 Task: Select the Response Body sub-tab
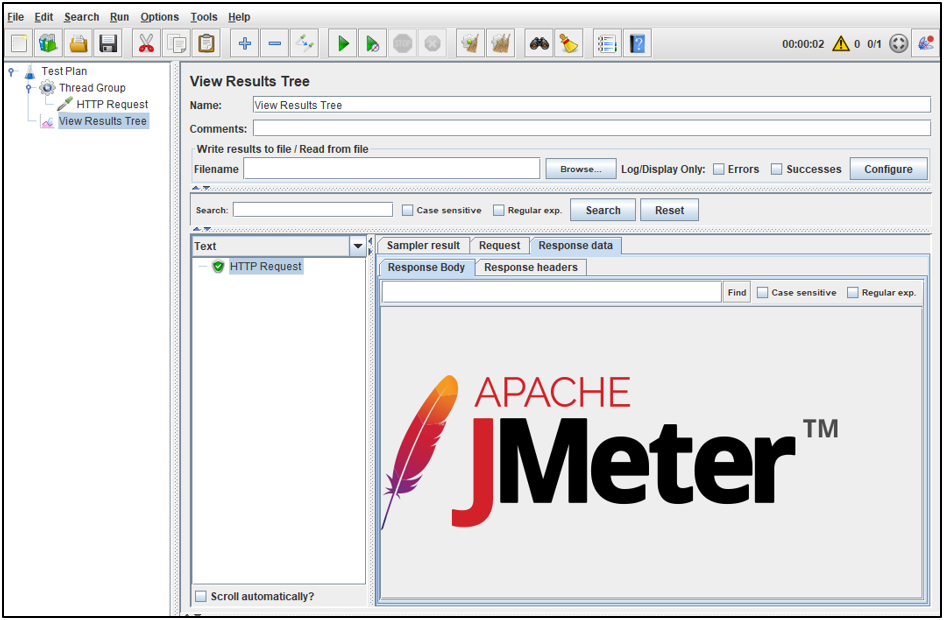(x=426, y=267)
